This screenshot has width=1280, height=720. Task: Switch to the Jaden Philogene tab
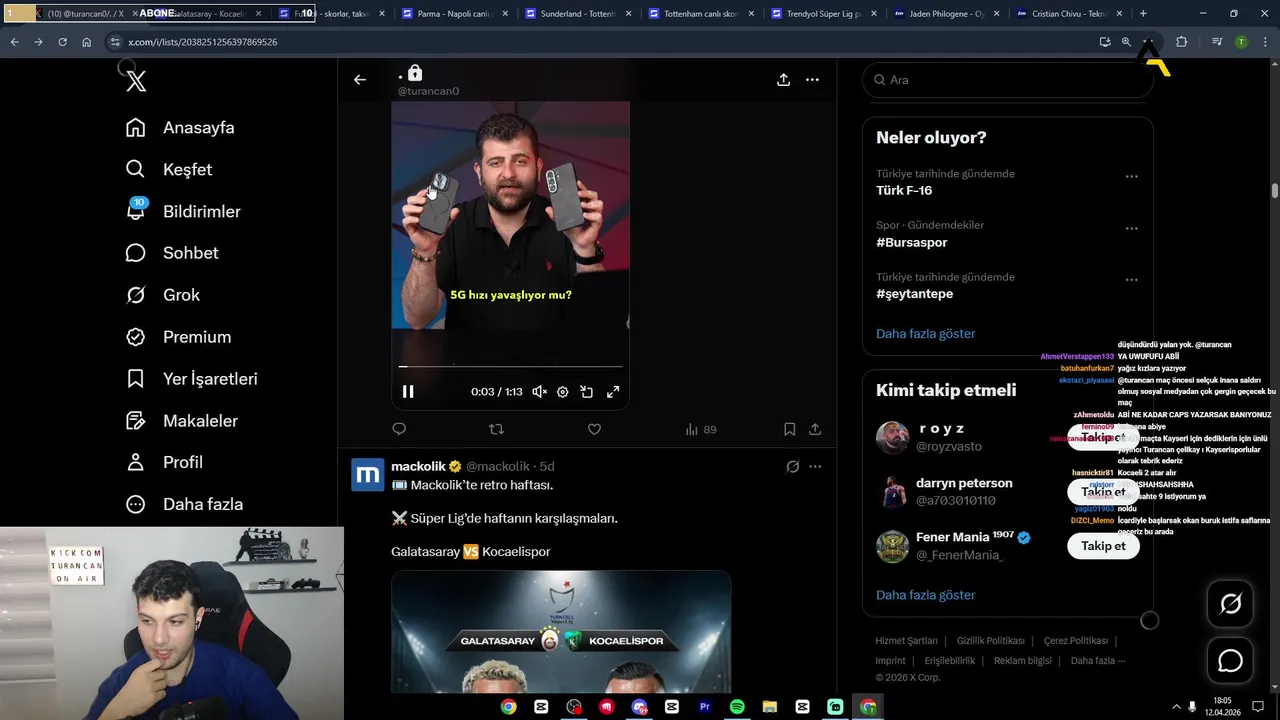[x=946, y=14]
